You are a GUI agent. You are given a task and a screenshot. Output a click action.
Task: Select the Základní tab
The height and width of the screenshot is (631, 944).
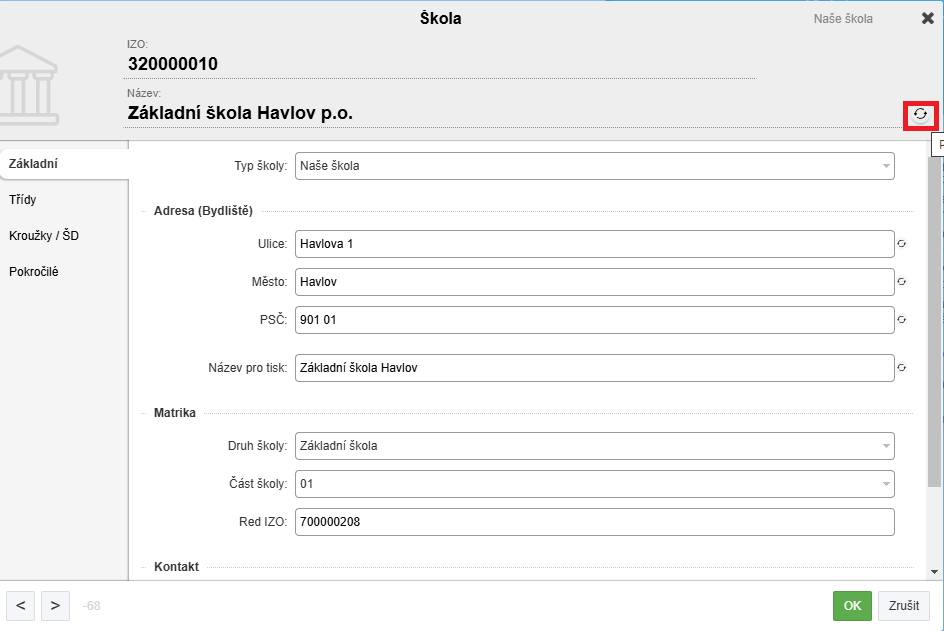tap(64, 164)
